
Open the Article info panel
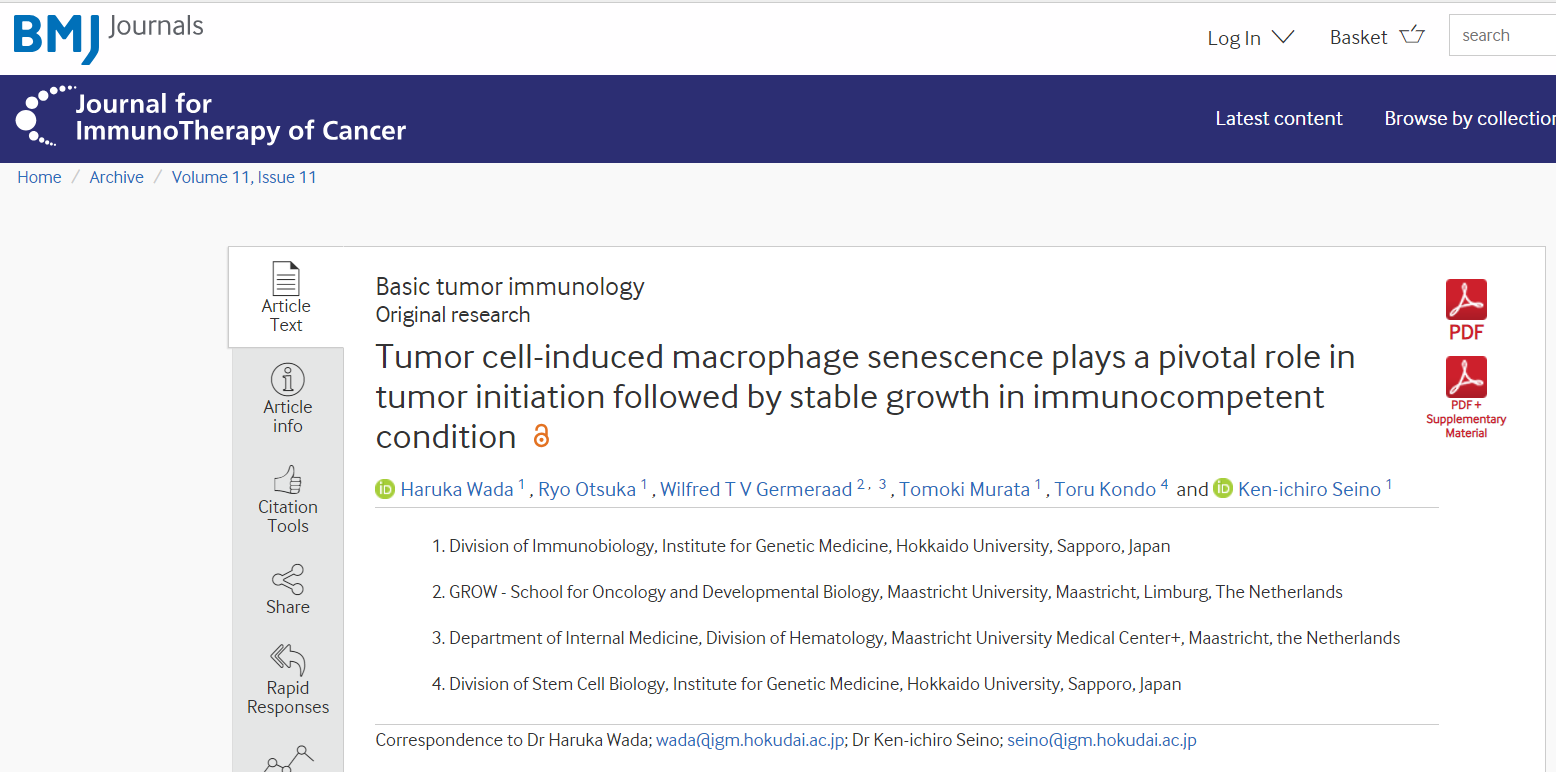[288, 381]
